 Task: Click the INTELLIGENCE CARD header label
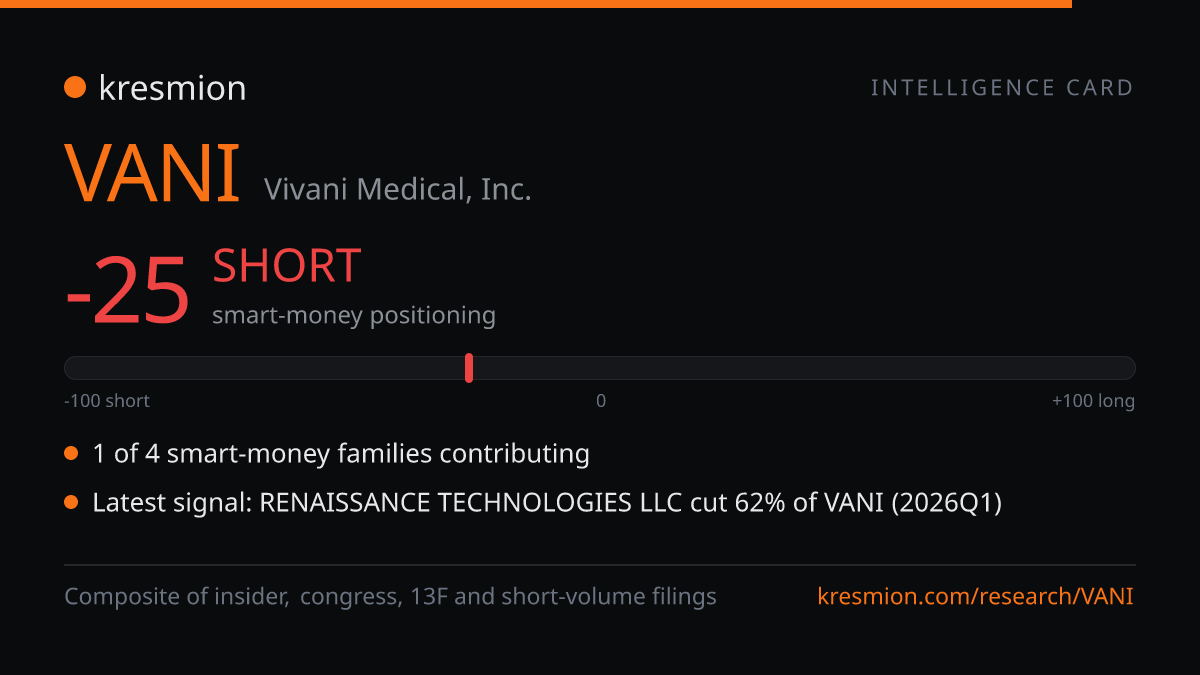click(1003, 88)
